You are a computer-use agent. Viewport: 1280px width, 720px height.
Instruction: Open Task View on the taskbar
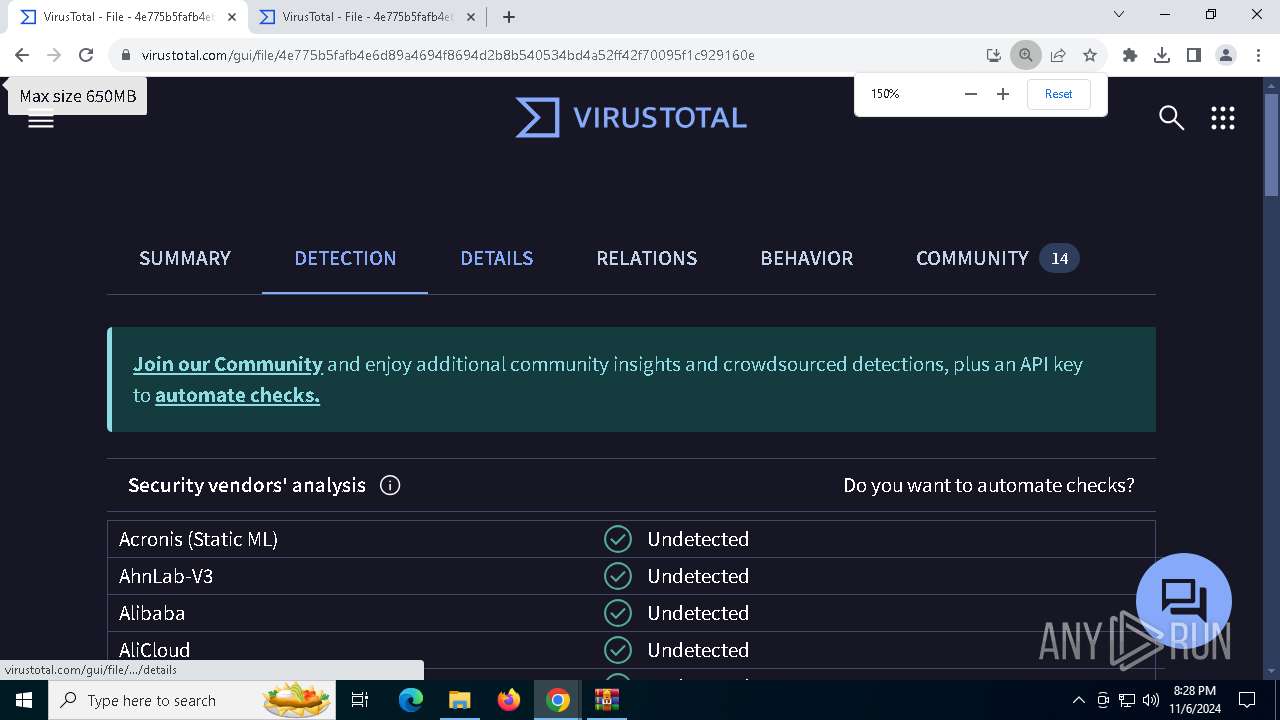click(x=361, y=700)
